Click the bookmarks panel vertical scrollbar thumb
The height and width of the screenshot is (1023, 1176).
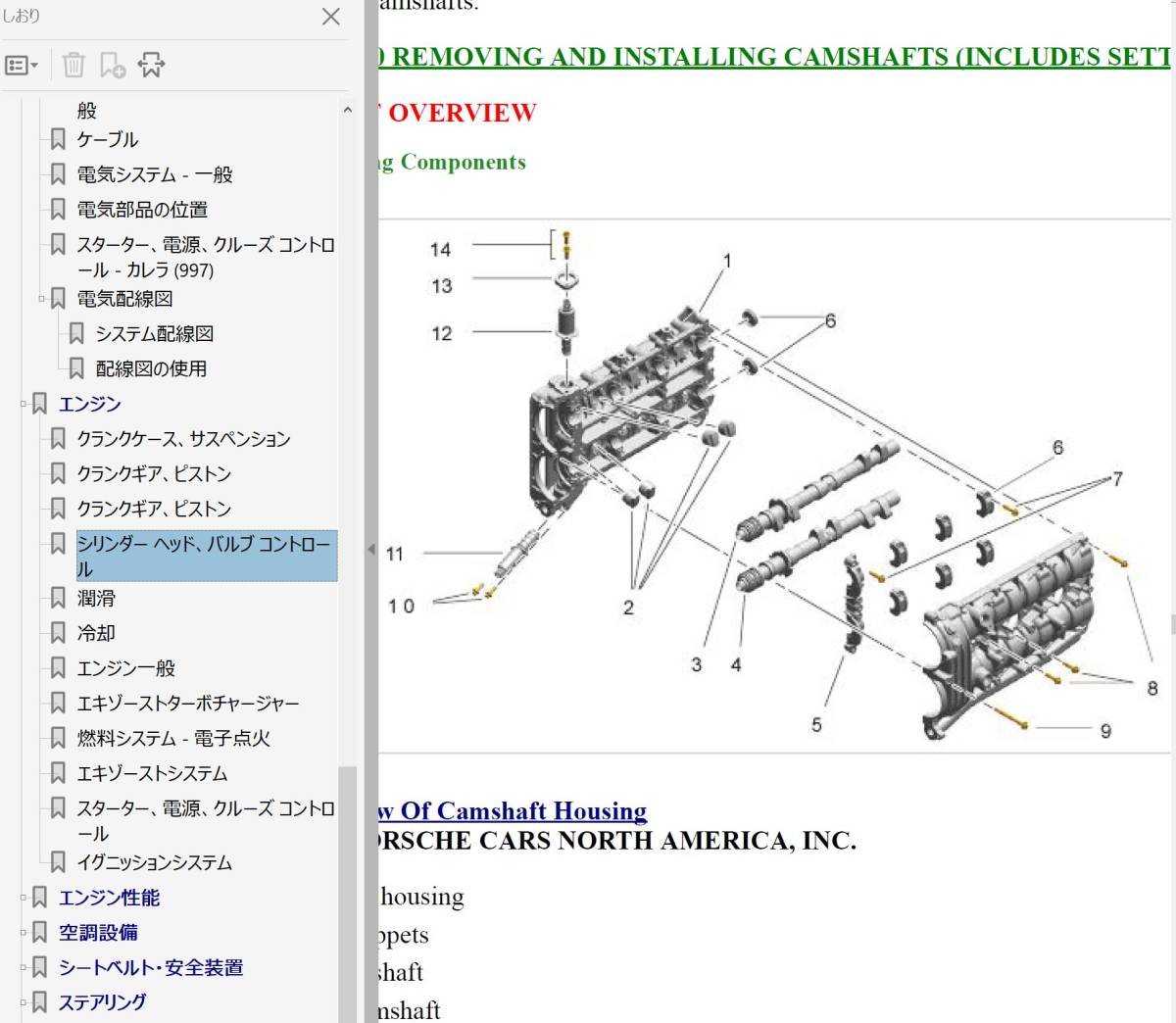pyautogui.click(x=347, y=894)
